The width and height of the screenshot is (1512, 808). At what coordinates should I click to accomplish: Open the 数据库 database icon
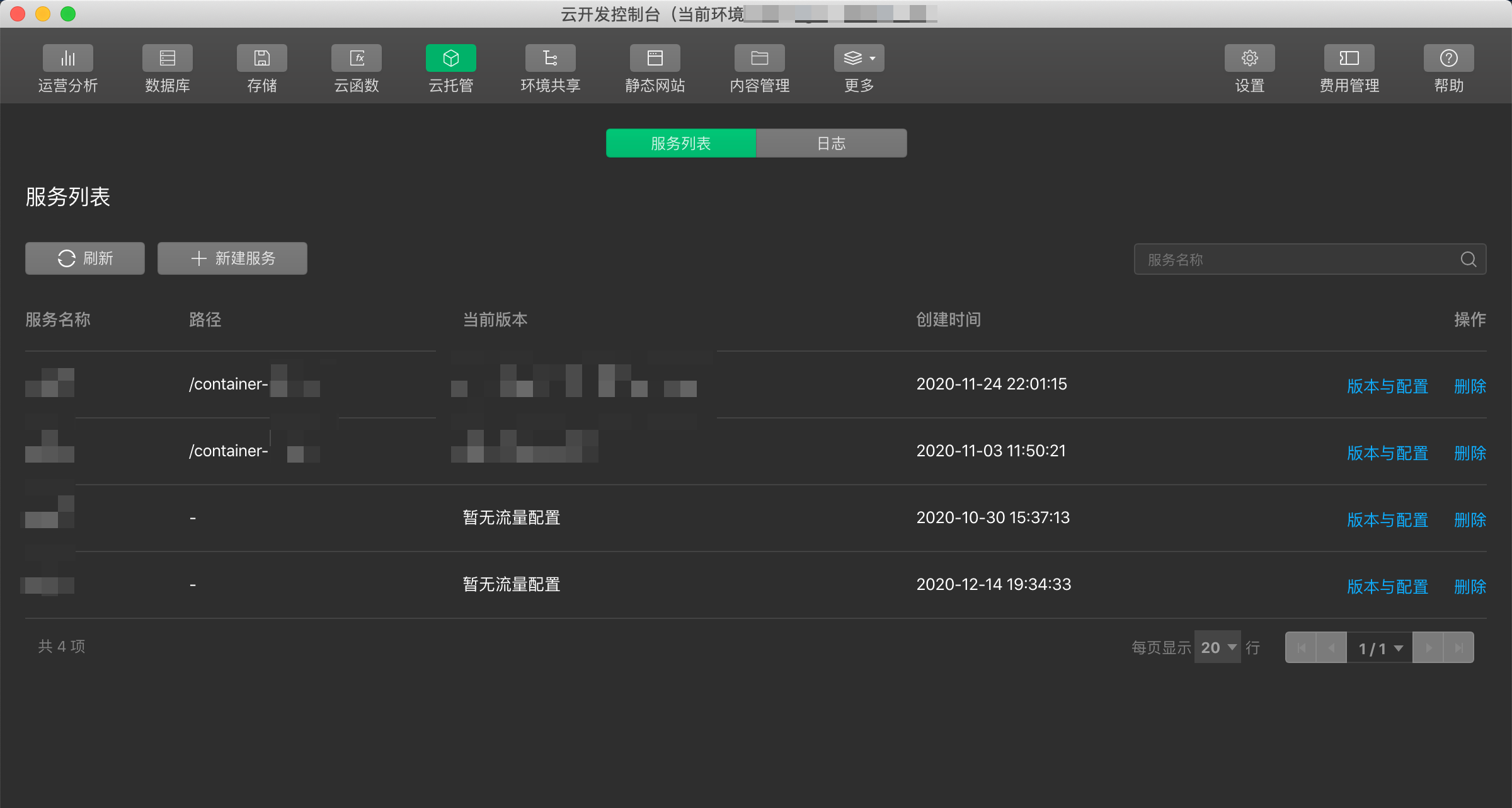pos(167,59)
